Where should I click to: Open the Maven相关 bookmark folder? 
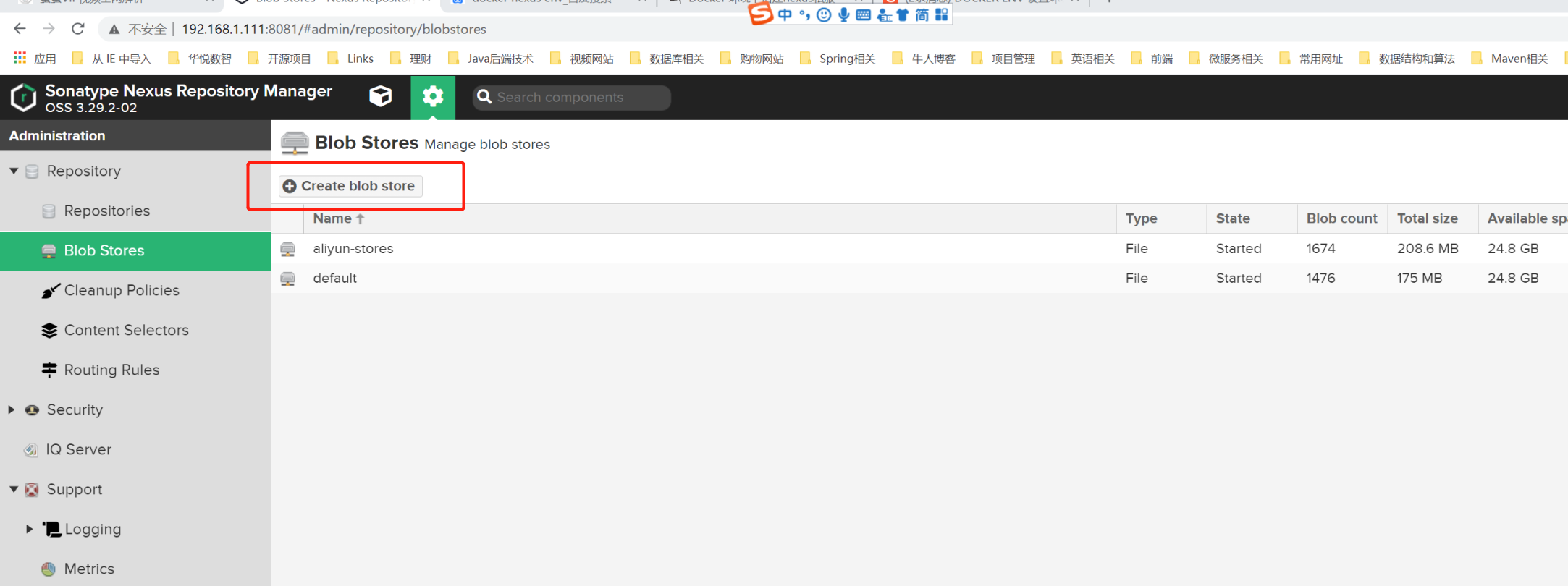click(x=1510, y=59)
